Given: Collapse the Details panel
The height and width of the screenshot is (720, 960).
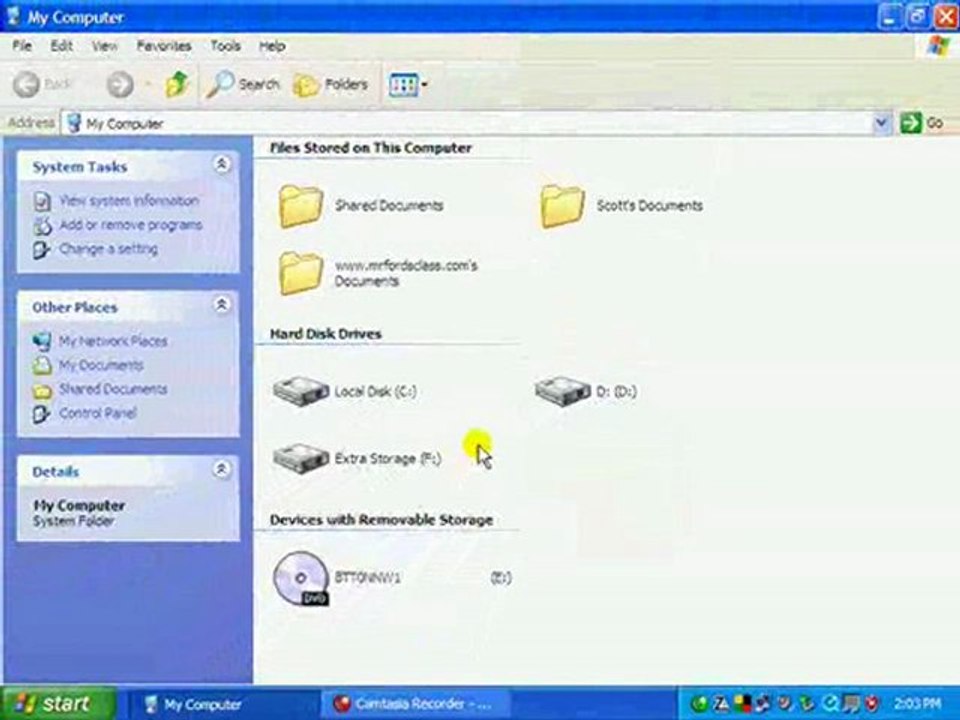Looking at the screenshot, I should 221,469.
